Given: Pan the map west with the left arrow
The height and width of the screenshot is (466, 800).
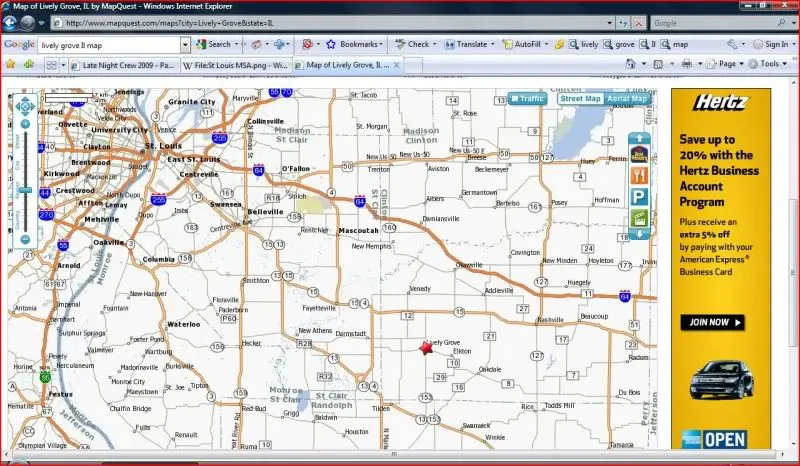Looking at the screenshot, I should click(x=18, y=107).
